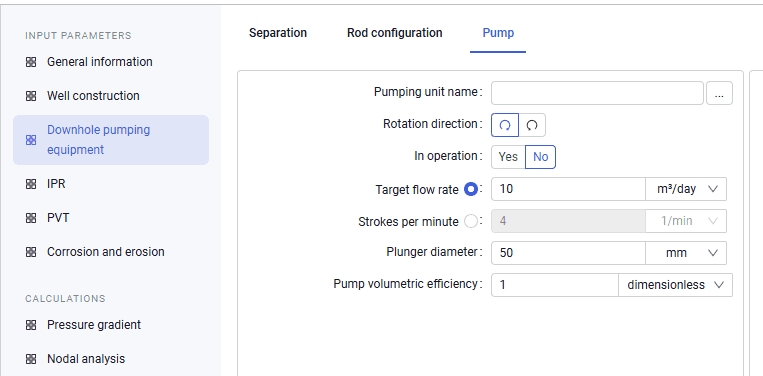Click the IPR sidebar icon

click(x=31, y=184)
